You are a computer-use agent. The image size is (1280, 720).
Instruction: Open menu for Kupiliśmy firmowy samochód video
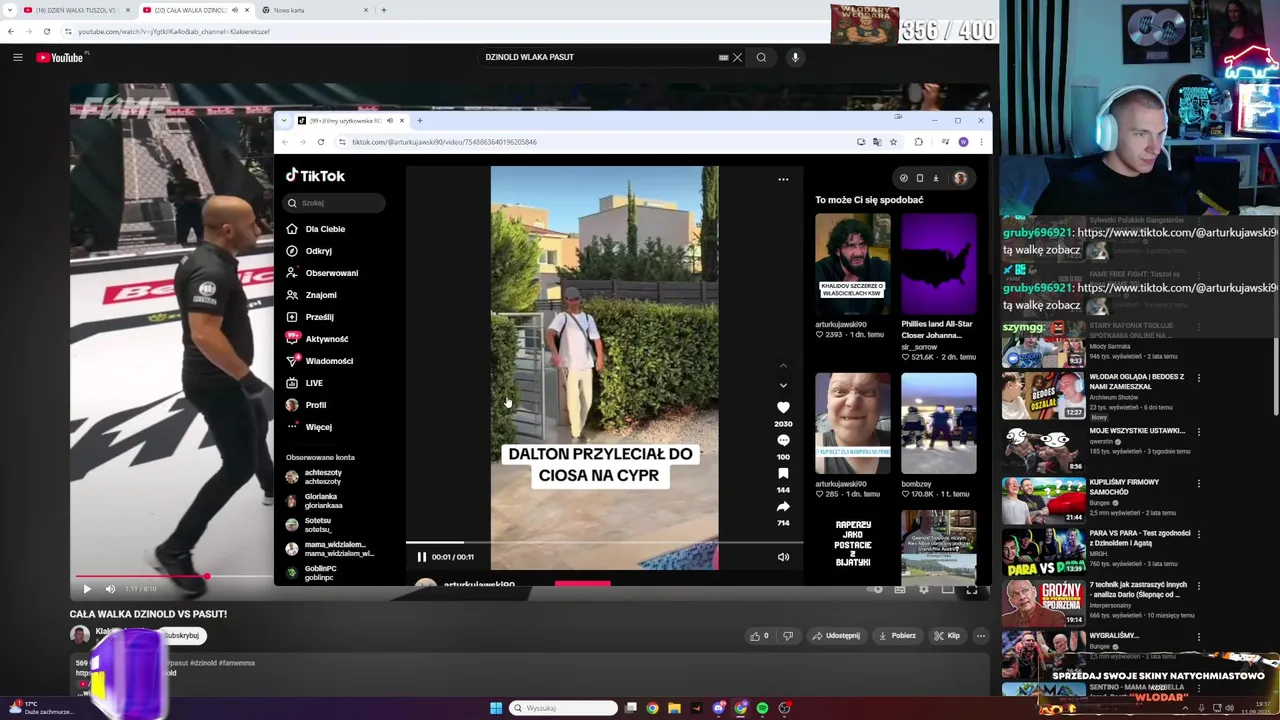1198,483
